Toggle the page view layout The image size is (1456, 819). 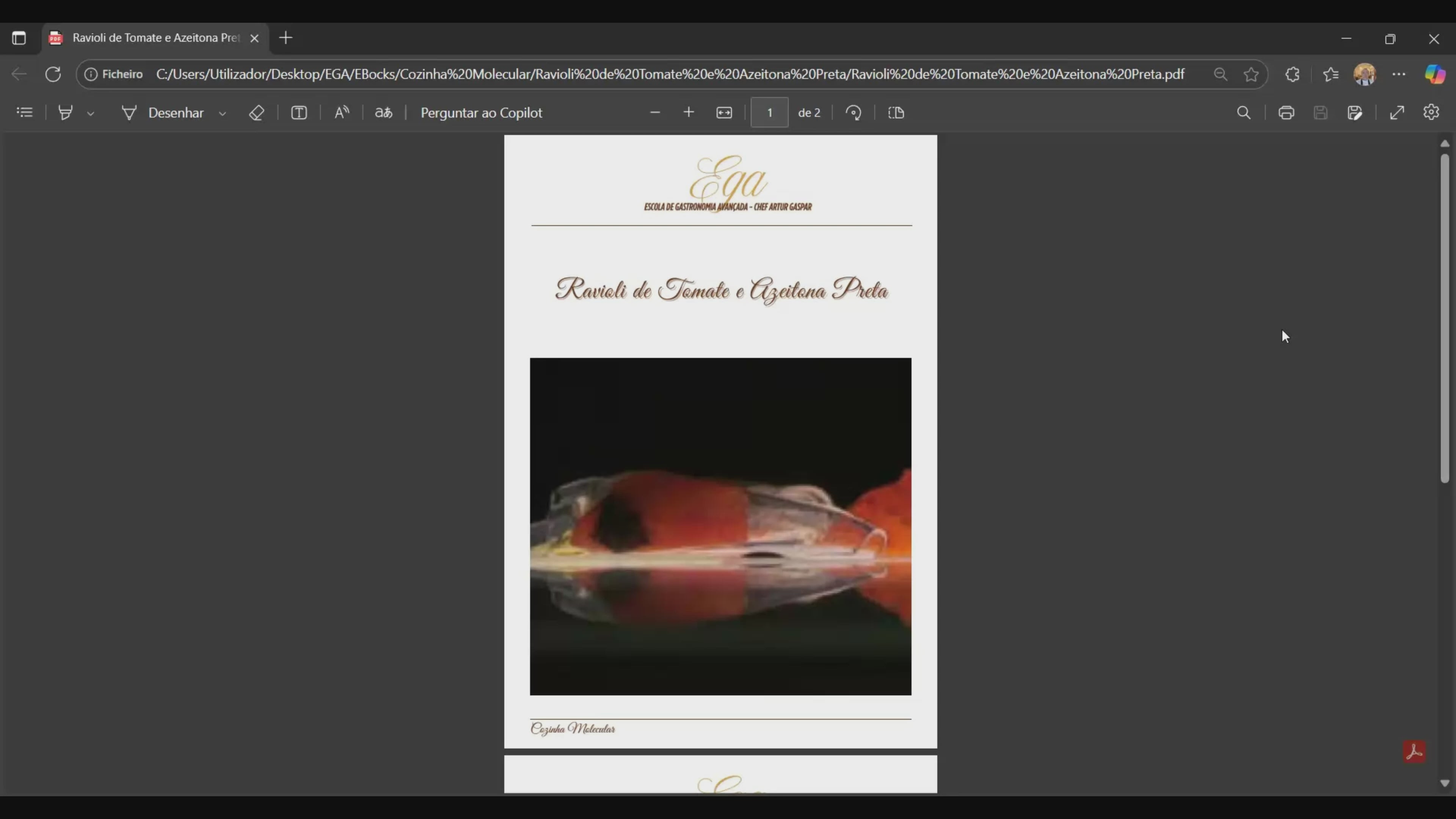click(896, 113)
